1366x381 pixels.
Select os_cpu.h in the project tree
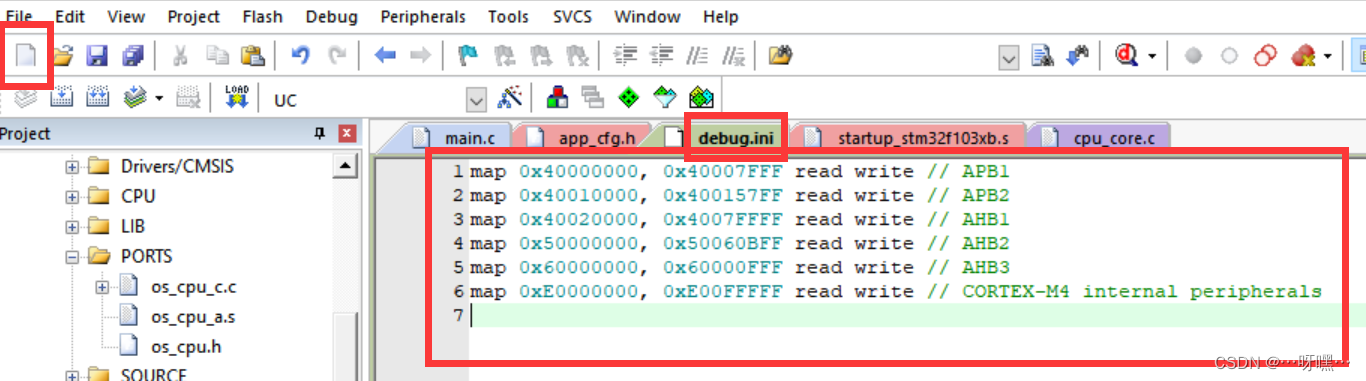[186, 347]
